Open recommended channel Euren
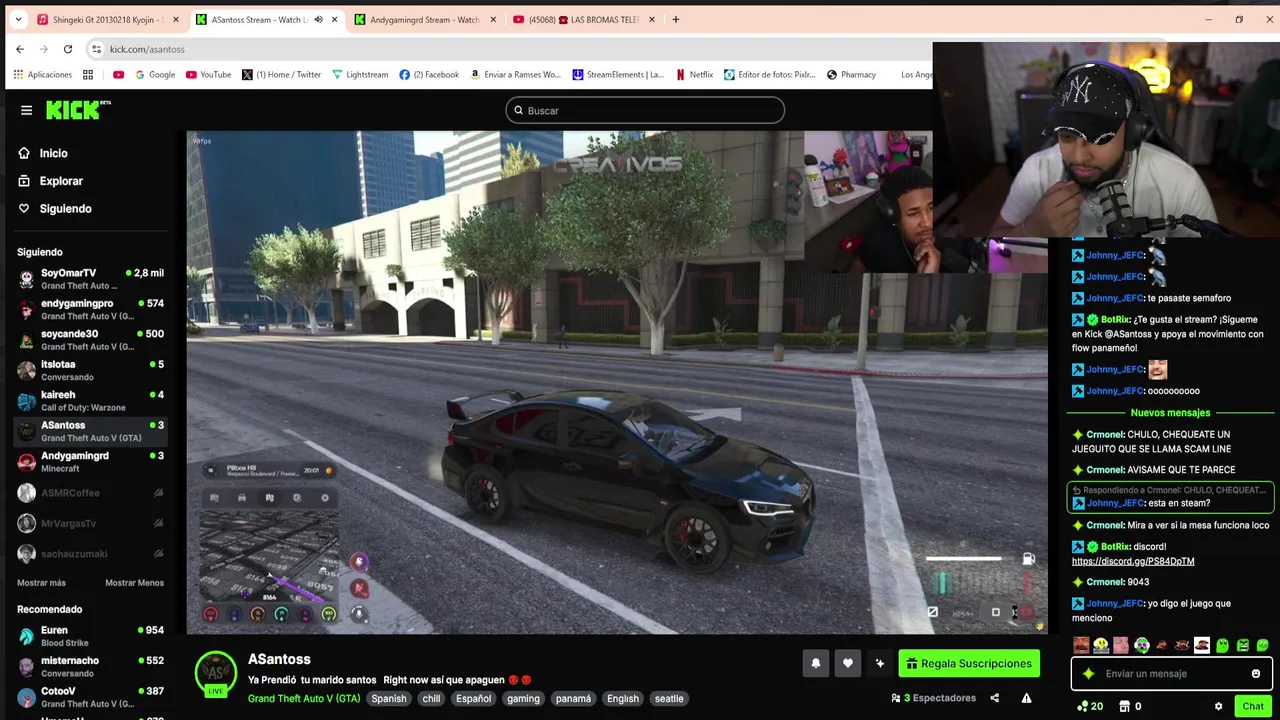 pos(90,636)
